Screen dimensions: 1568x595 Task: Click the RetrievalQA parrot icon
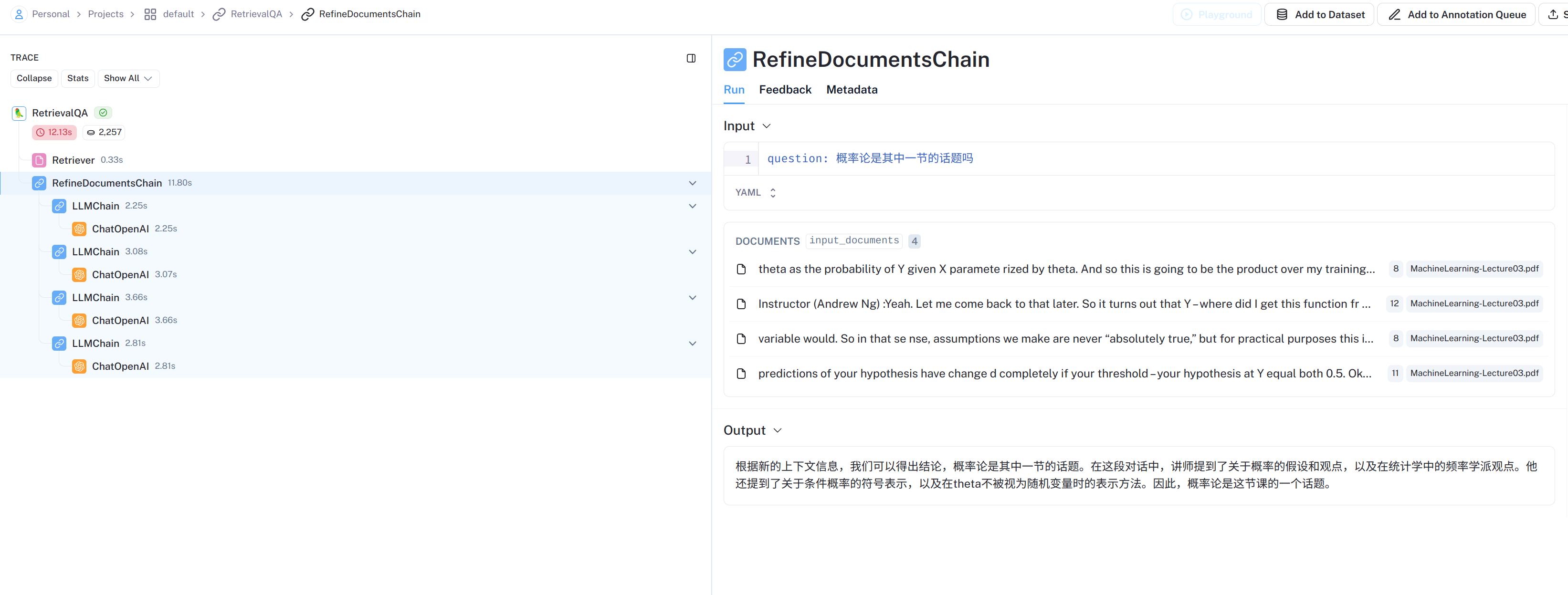coord(19,113)
